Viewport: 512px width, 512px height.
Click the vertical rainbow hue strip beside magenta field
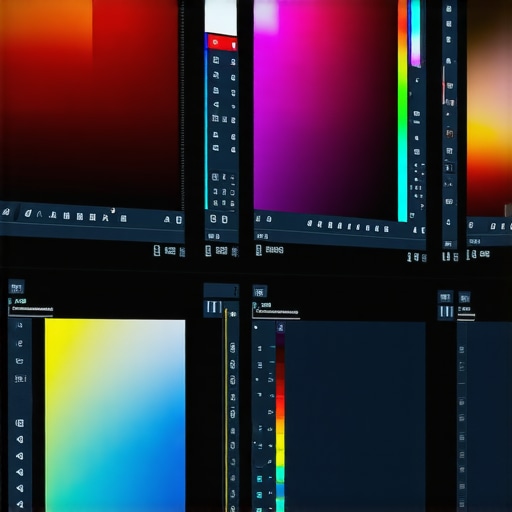(403, 110)
